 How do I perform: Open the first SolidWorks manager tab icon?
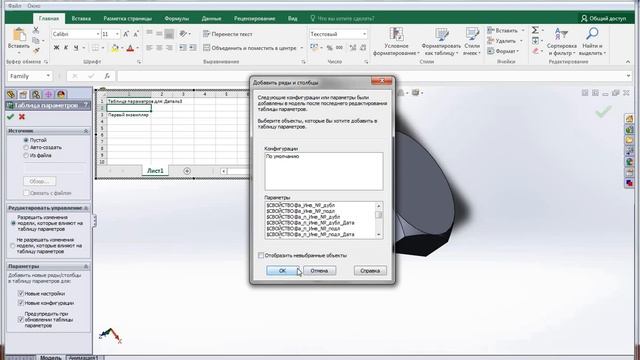(x=11, y=94)
